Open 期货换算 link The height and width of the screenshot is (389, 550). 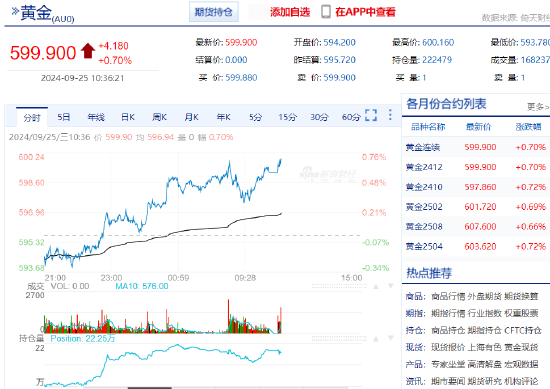521,297
